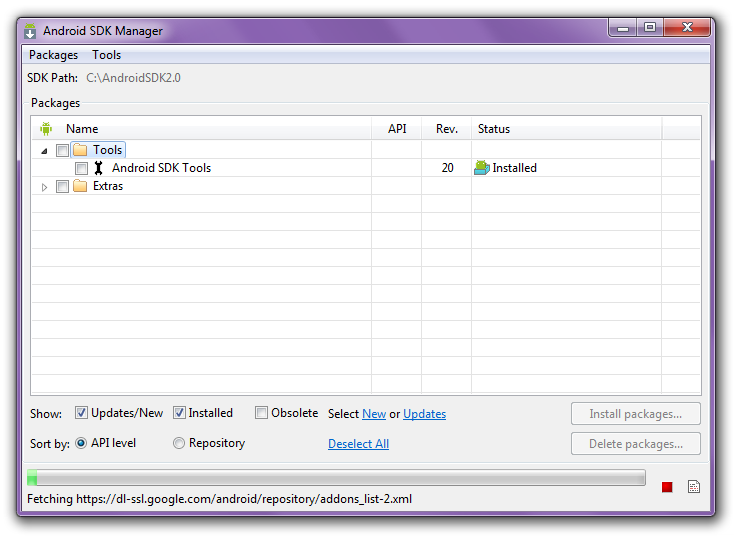Uncheck the Updates/New filter checkbox

81,412
